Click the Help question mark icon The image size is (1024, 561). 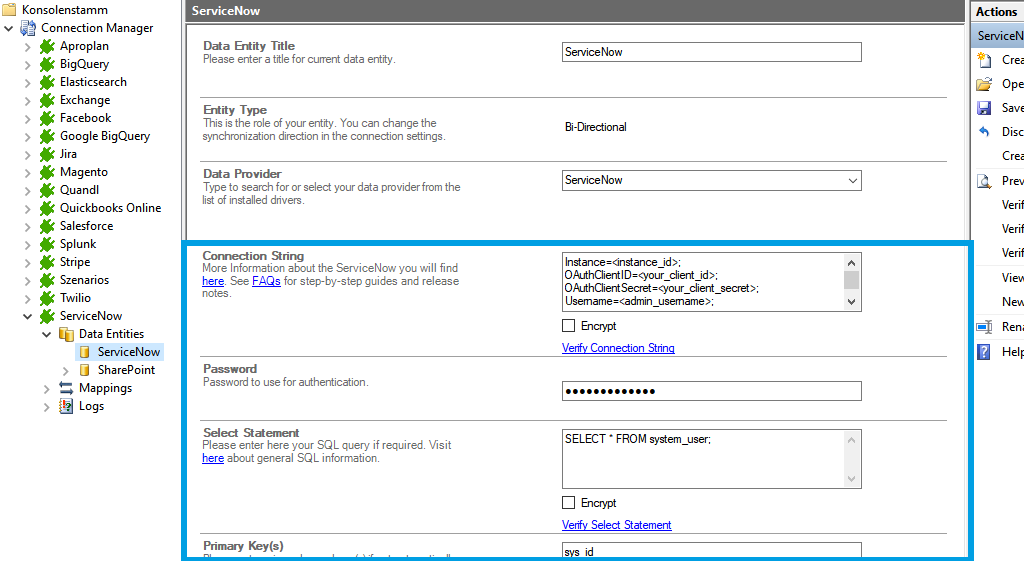984,352
